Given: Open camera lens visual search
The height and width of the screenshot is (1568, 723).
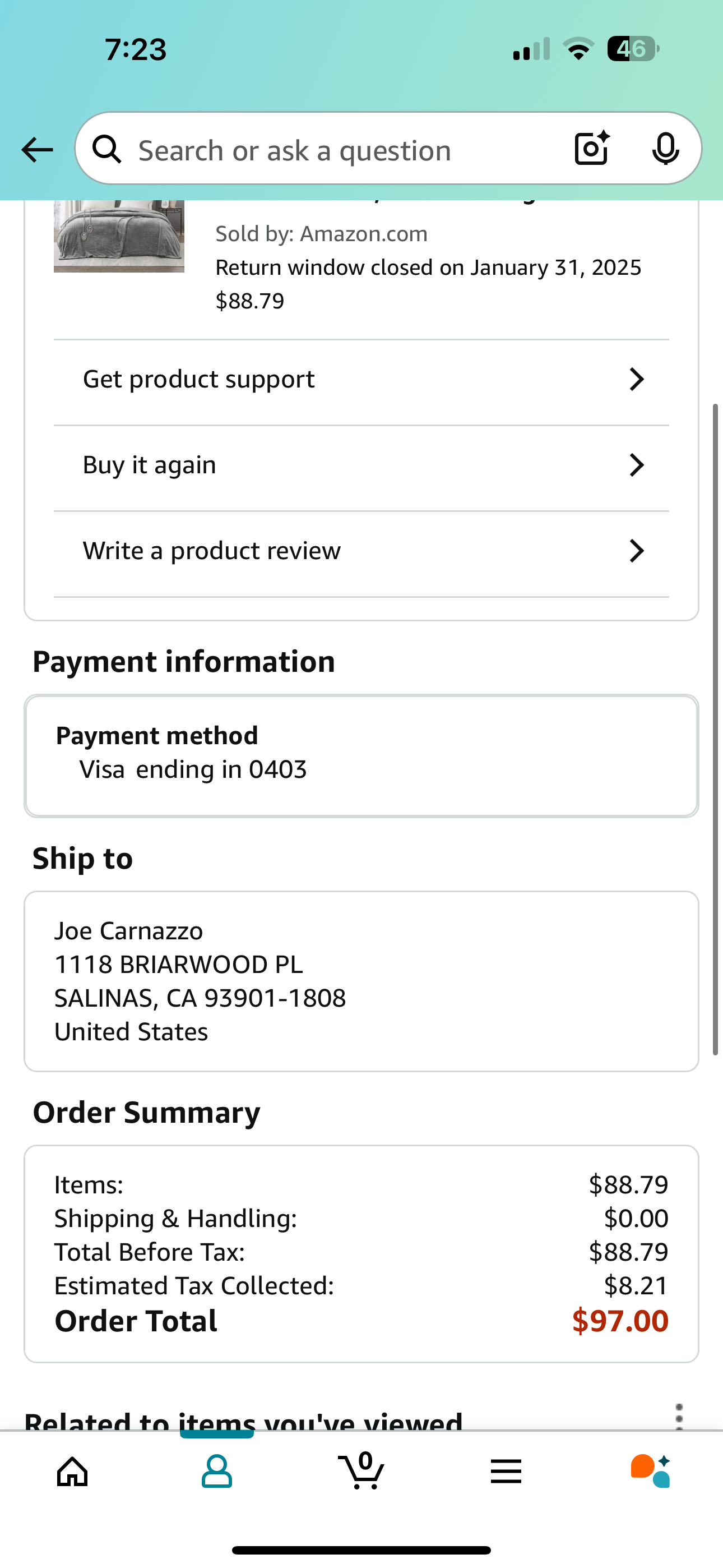Looking at the screenshot, I should click(x=592, y=148).
